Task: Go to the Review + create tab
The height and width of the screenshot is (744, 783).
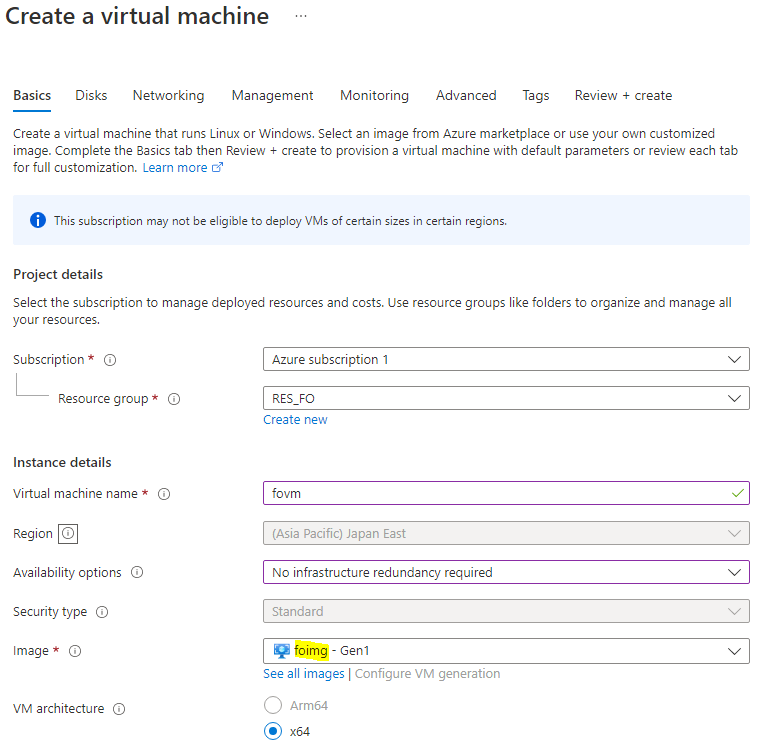Action: tap(623, 96)
